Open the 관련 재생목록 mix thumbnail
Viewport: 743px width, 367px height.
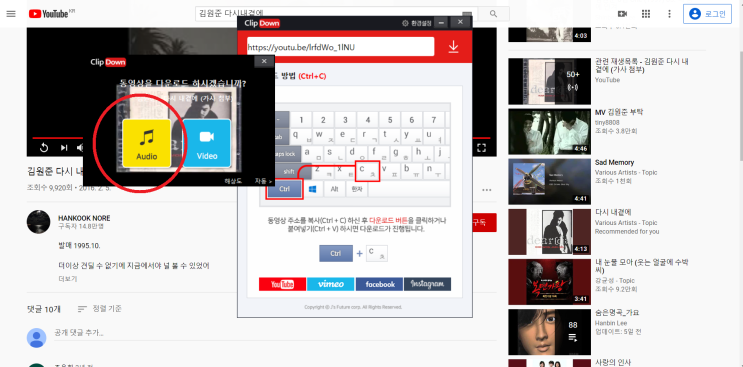(549, 81)
